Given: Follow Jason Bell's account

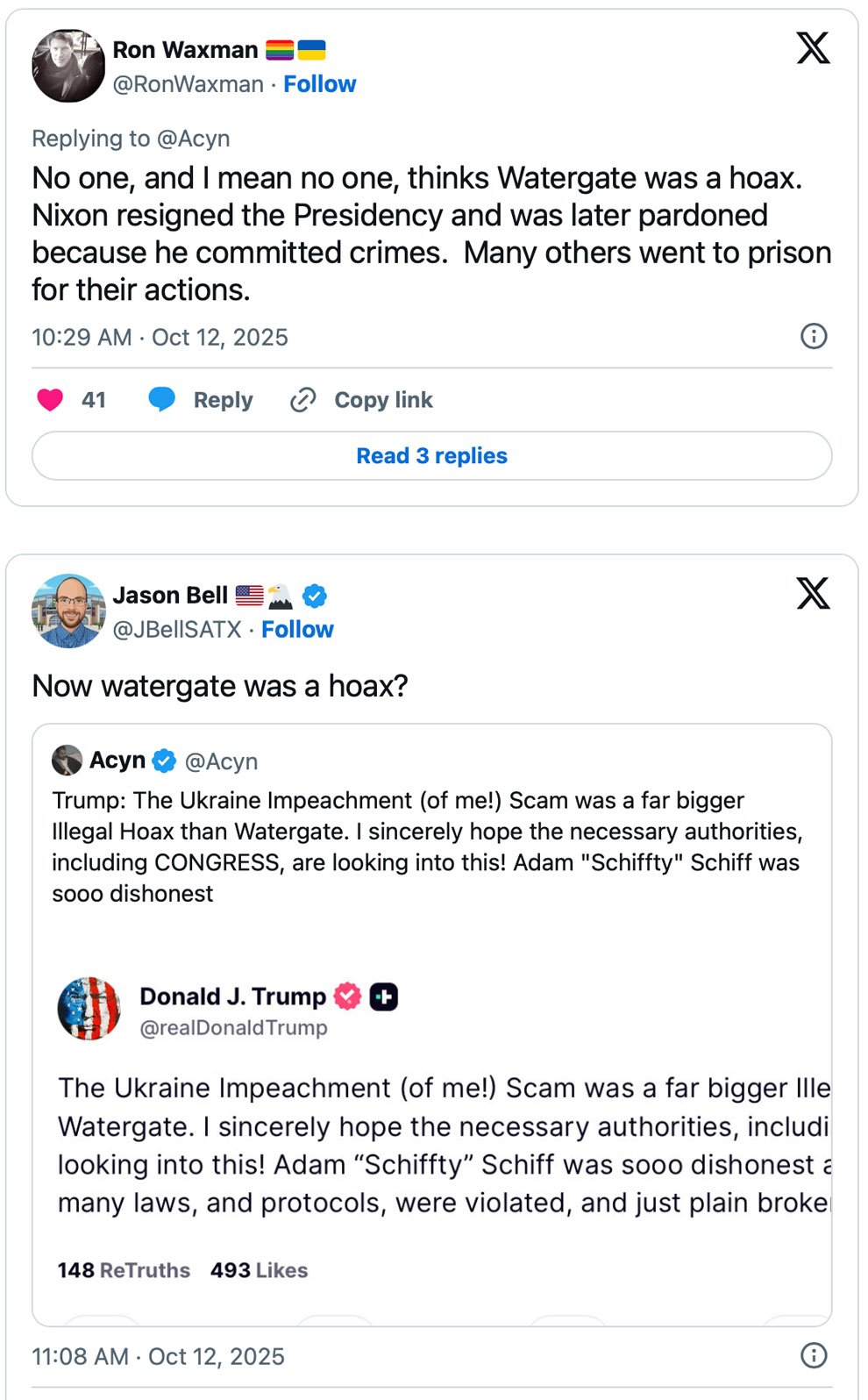Looking at the screenshot, I should pyautogui.click(x=297, y=630).
